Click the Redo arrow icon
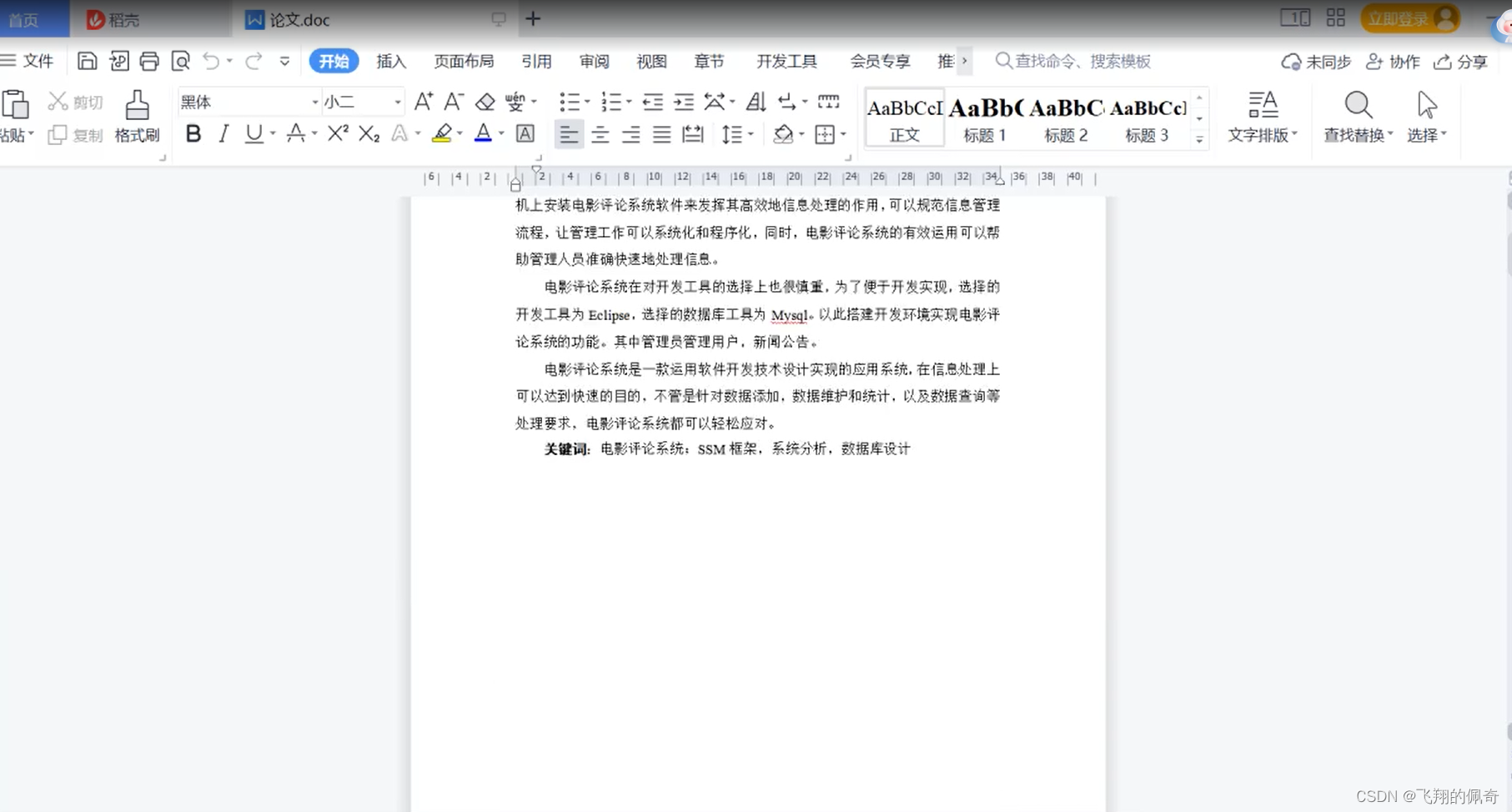The height and width of the screenshot is (812, 1512). [254, 61]
